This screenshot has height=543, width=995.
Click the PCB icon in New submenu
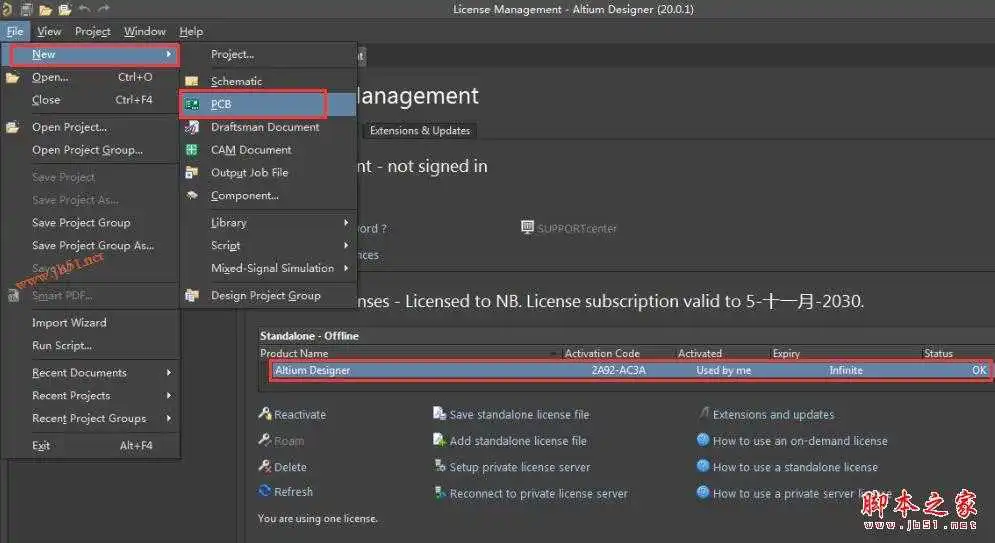191,104
